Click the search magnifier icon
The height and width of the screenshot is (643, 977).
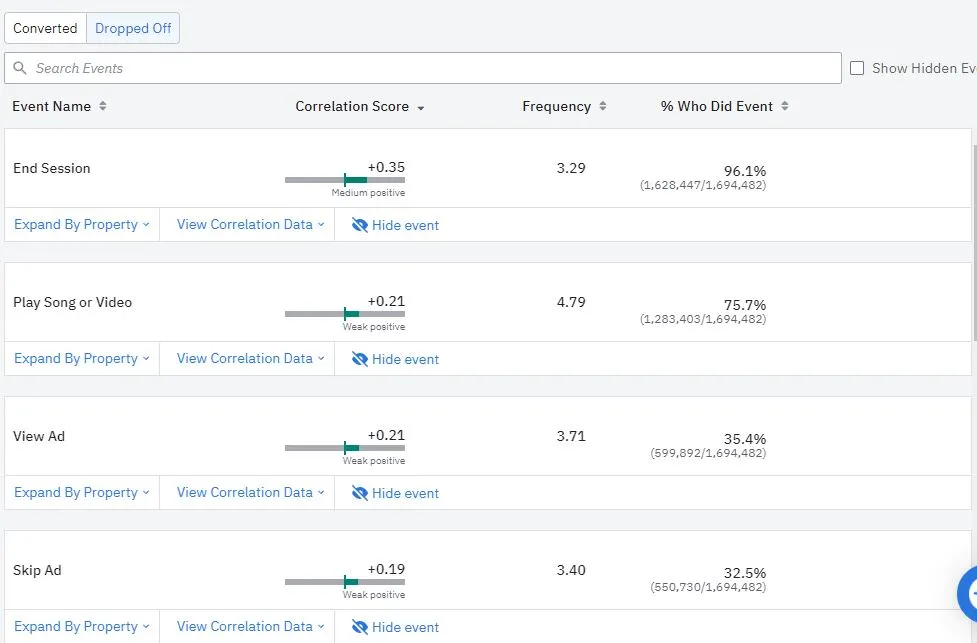pyautogui.click(x=20, y=69)
